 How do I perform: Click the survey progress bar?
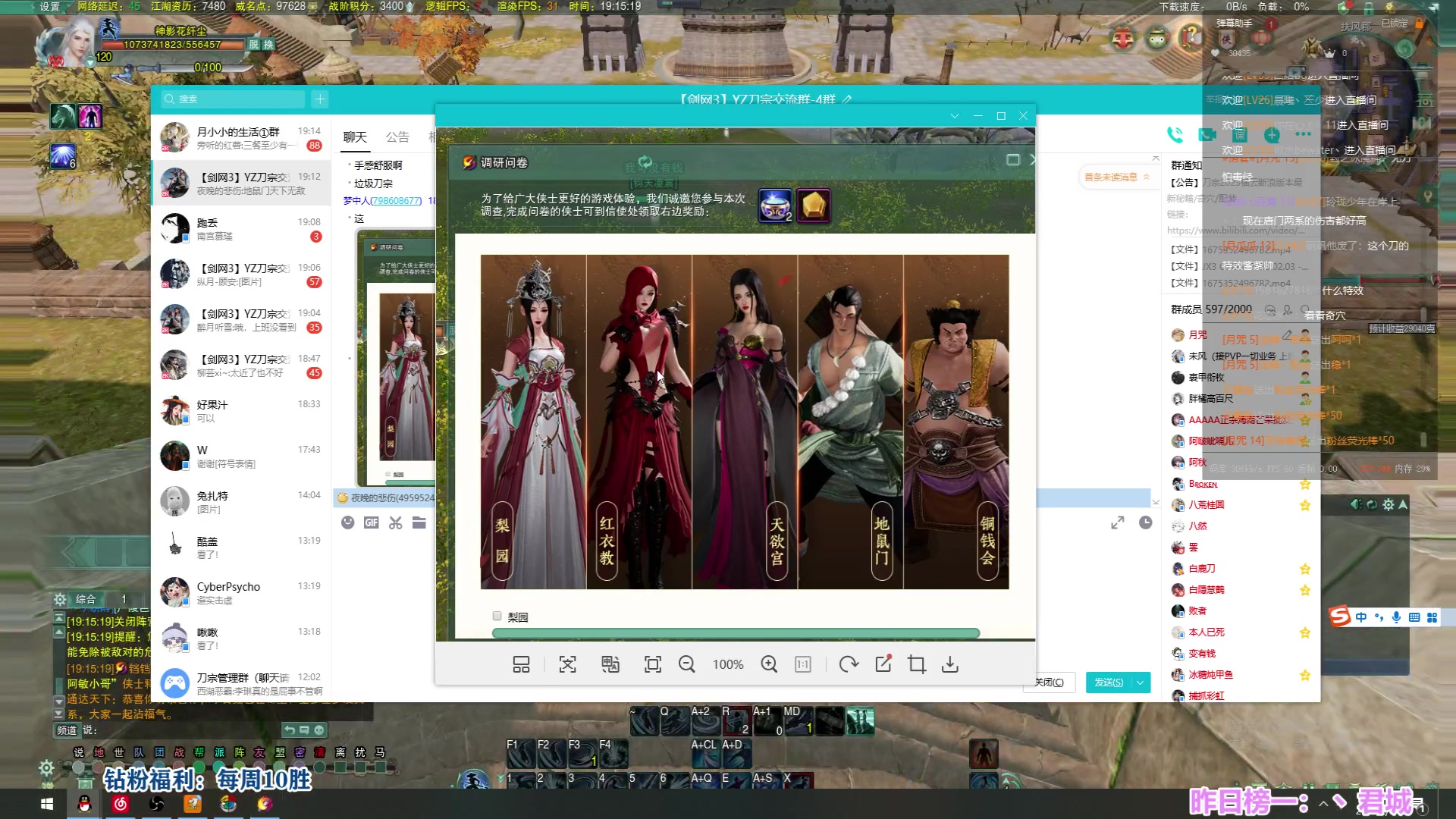tap(736, 632)
